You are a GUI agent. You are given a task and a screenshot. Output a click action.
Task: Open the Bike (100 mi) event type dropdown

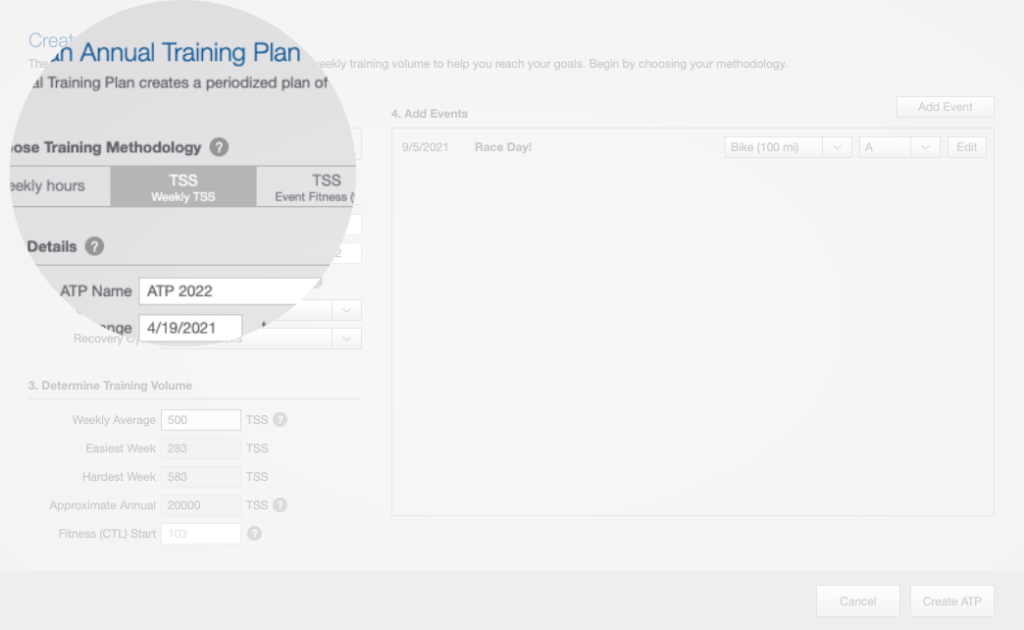click(787, 147)
